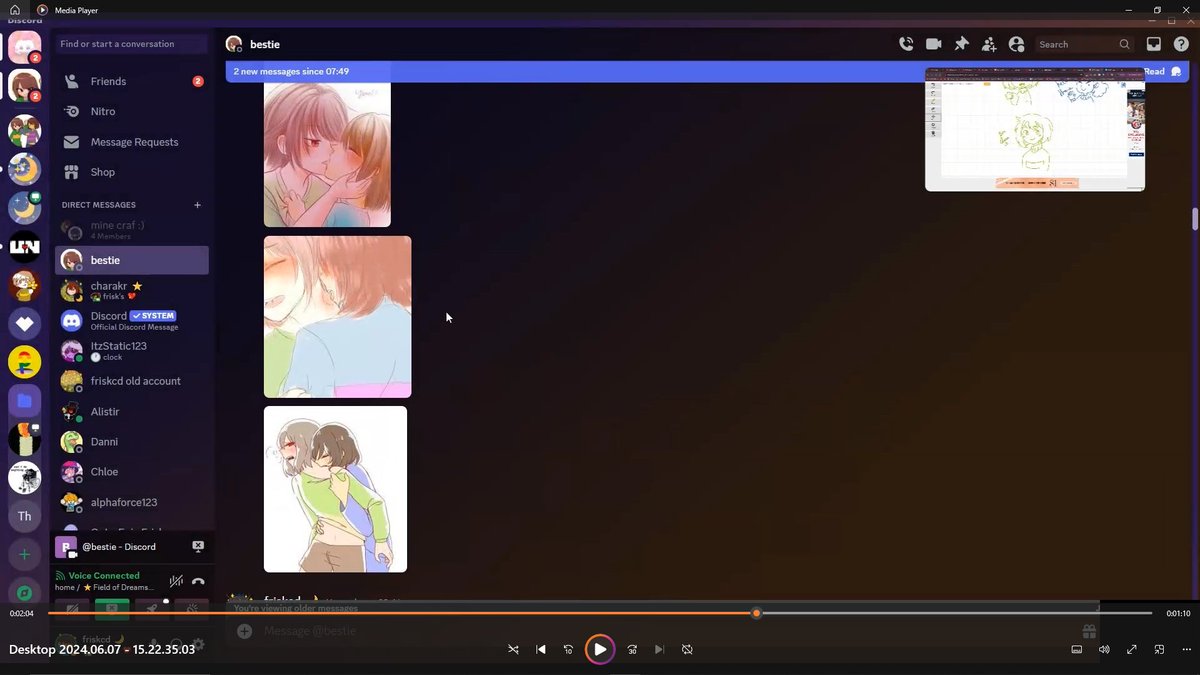Image resolution: width=1200 pixels, height=675 pixels.
Task: Toggle shuffle in Media Player
Action: point(513,649)
